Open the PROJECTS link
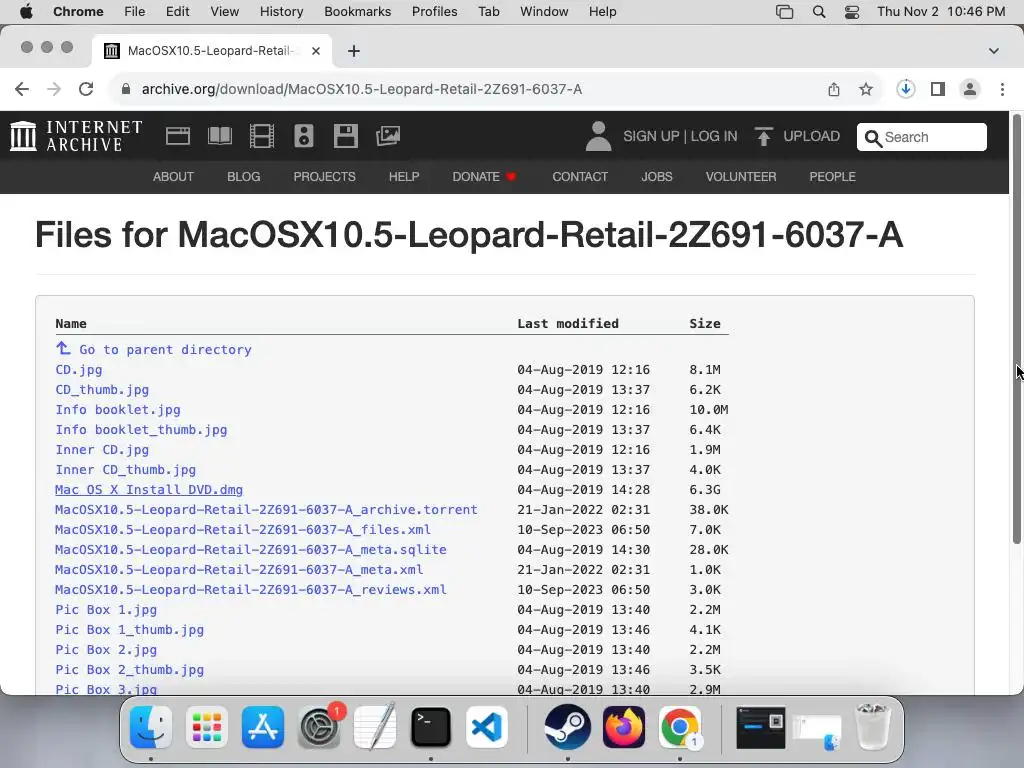This screenshot has height=768, width=1024. click(325, 177)
